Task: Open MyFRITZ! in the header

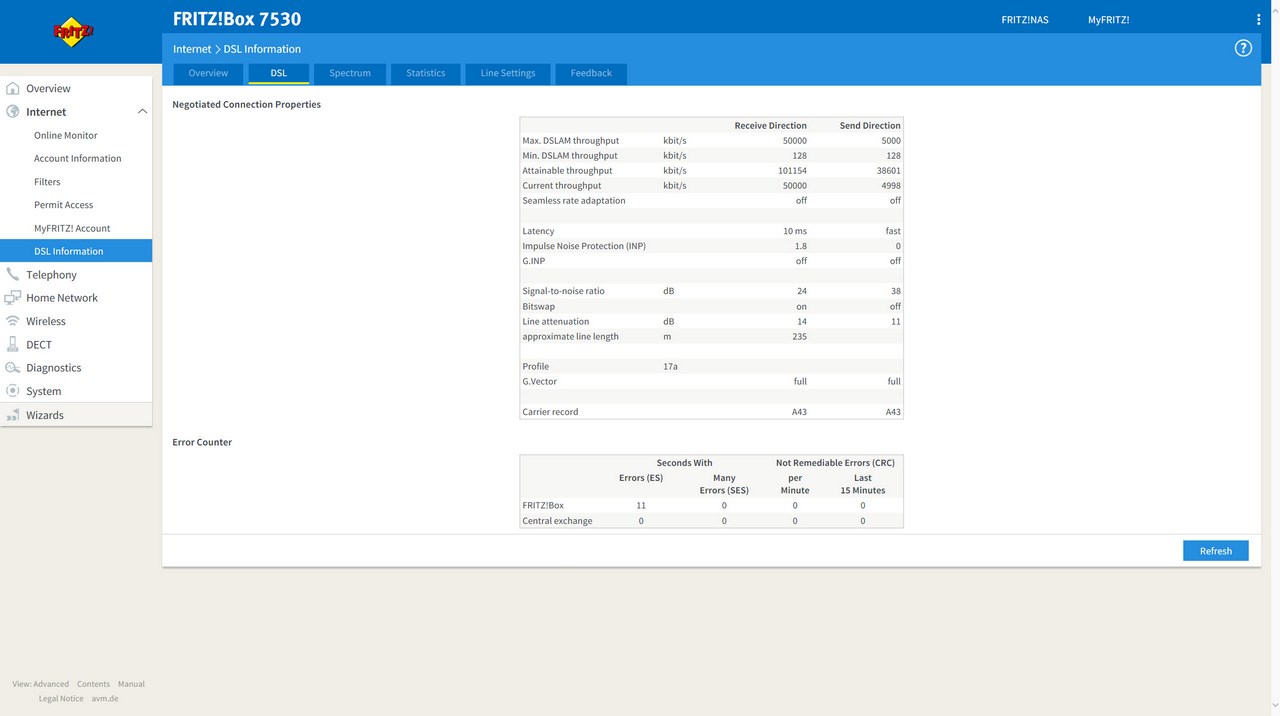Action: point(1109,20)
